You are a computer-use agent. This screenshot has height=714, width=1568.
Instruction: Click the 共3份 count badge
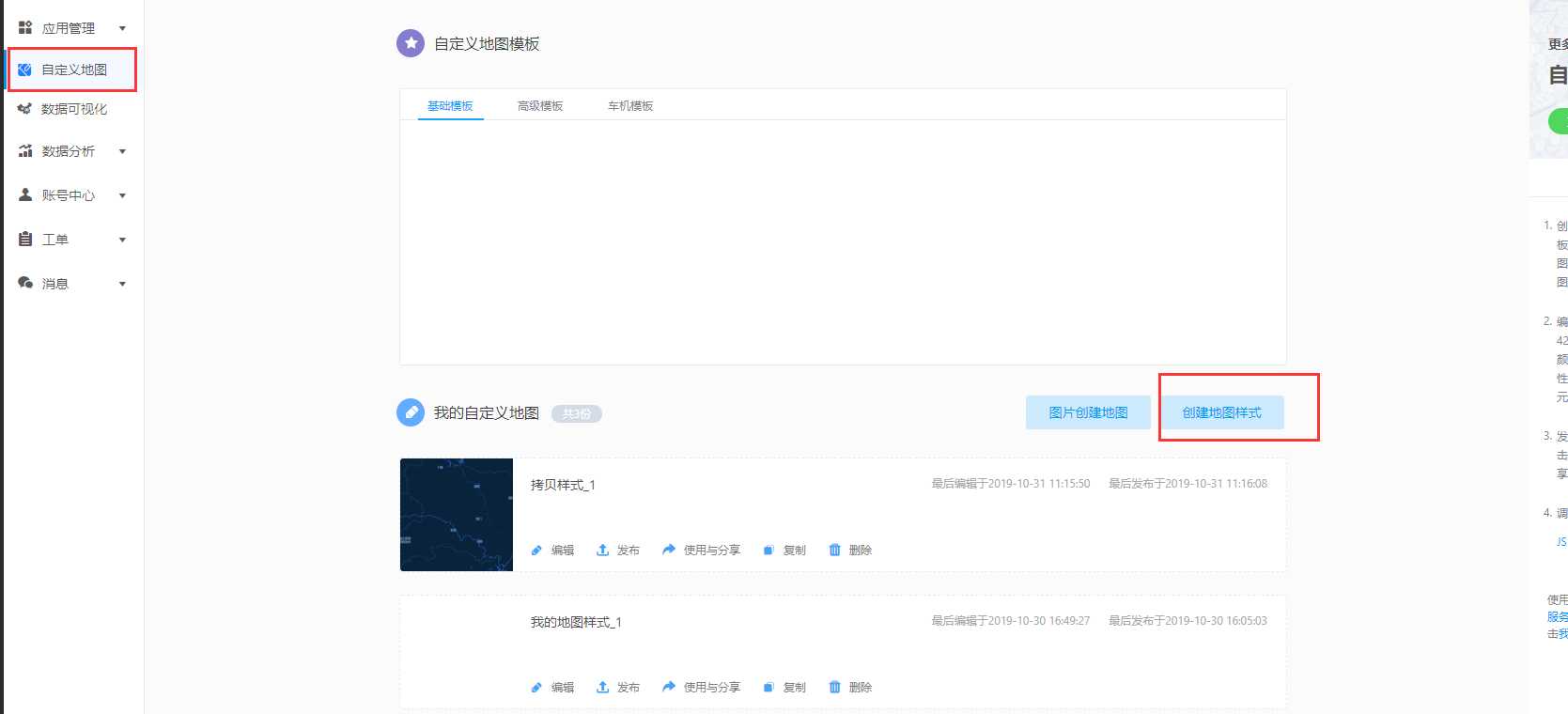point(576,413)
